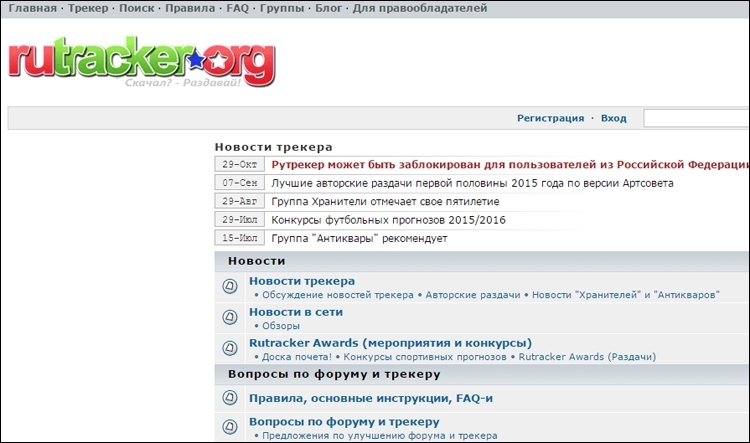Open Rutracker Awards (мероприятия и конкурсы) forum
Image resolution: width=750 pixels, height=443 pixels.
click(390, 343)
